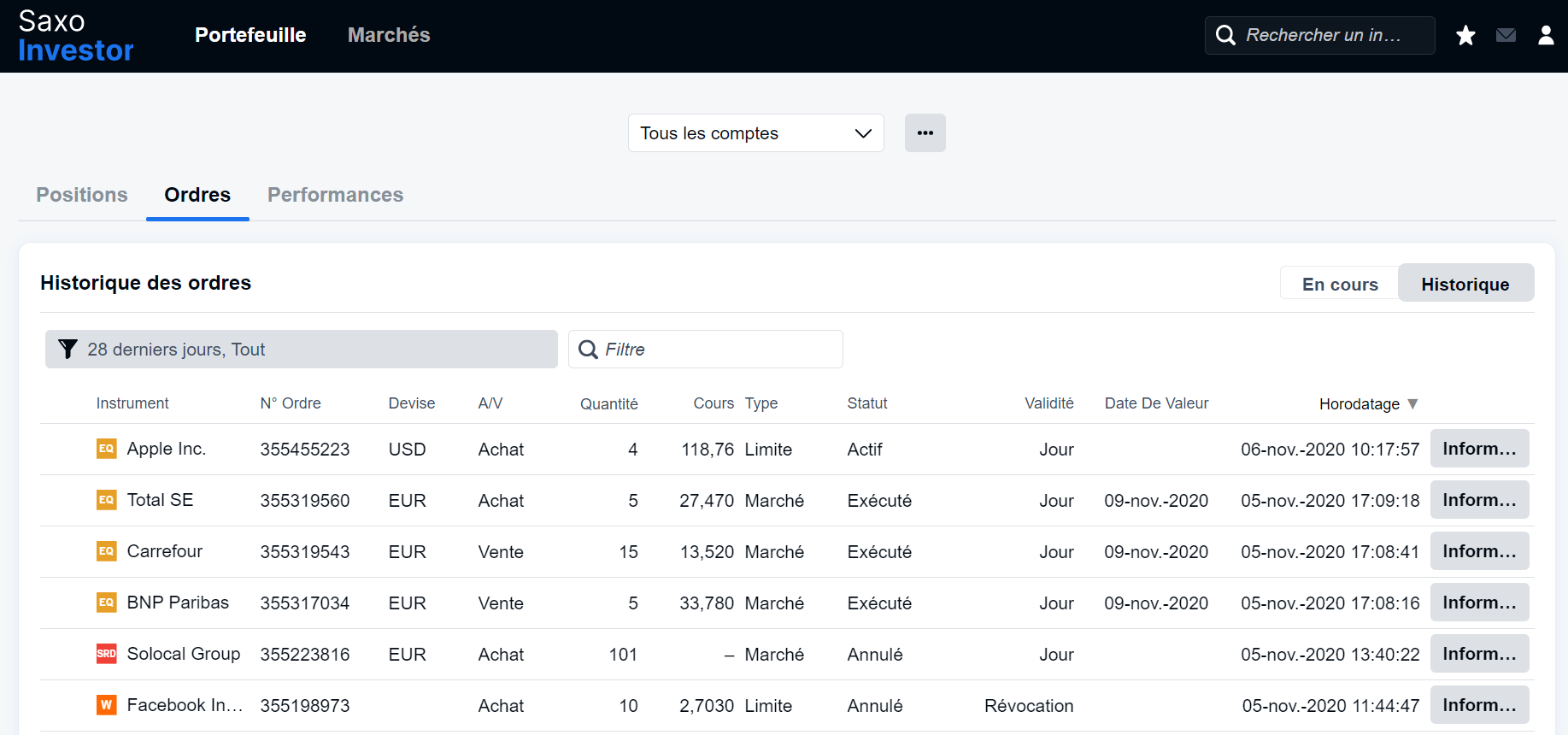Sort by Validité column header
Screen dimensions: 1568x735
pos(1049,403)
